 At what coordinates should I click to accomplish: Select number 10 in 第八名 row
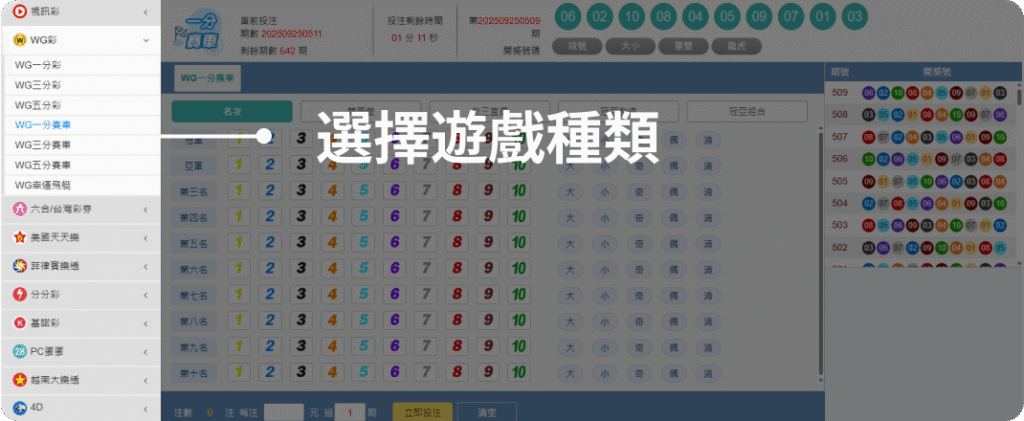pos(519,320)
